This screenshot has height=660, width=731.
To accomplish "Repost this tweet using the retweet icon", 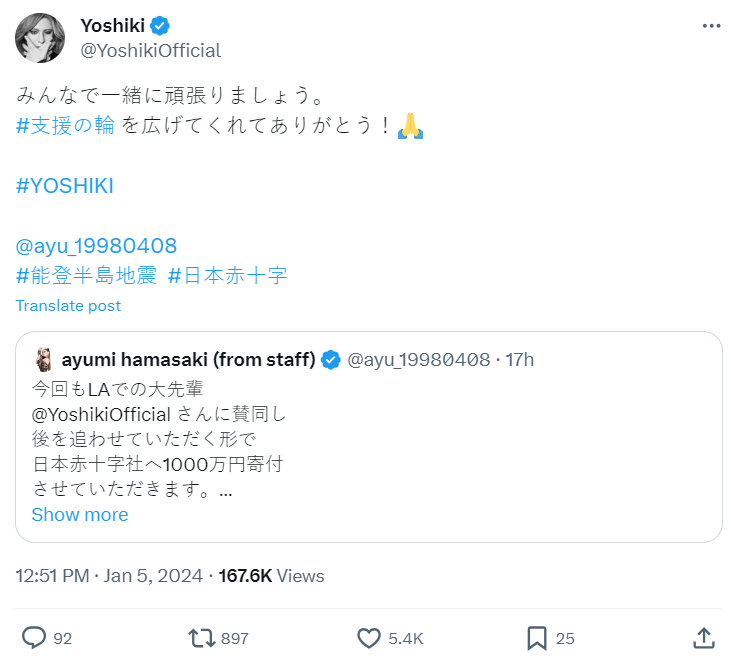I will tap(201, 637).
